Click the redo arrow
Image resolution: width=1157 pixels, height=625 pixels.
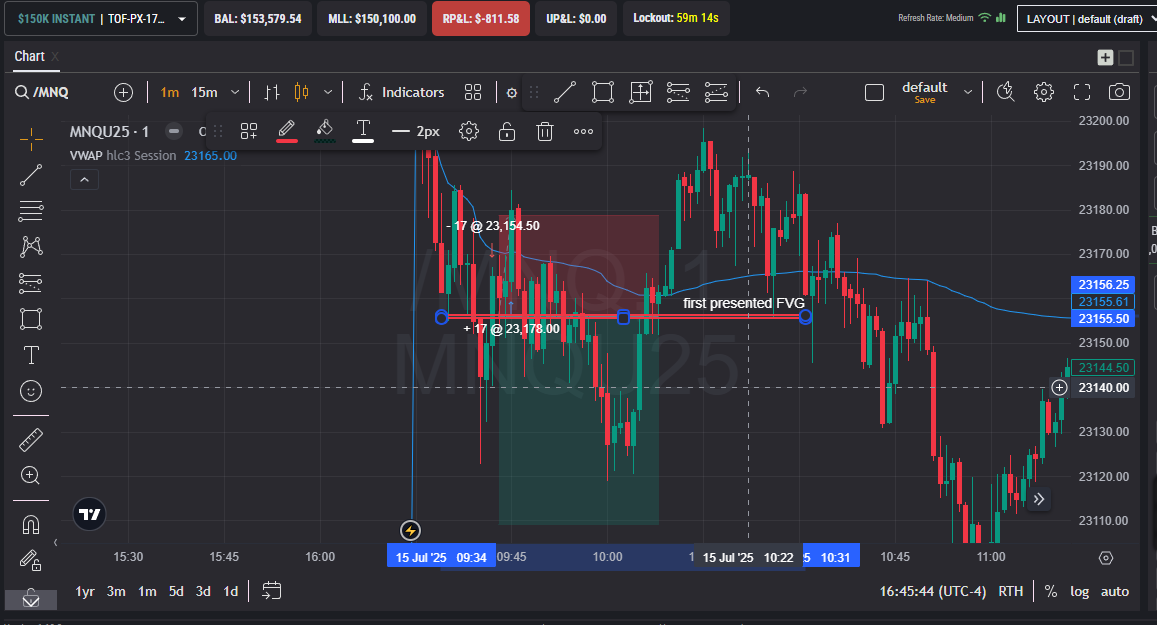click(x=800, y=92)
